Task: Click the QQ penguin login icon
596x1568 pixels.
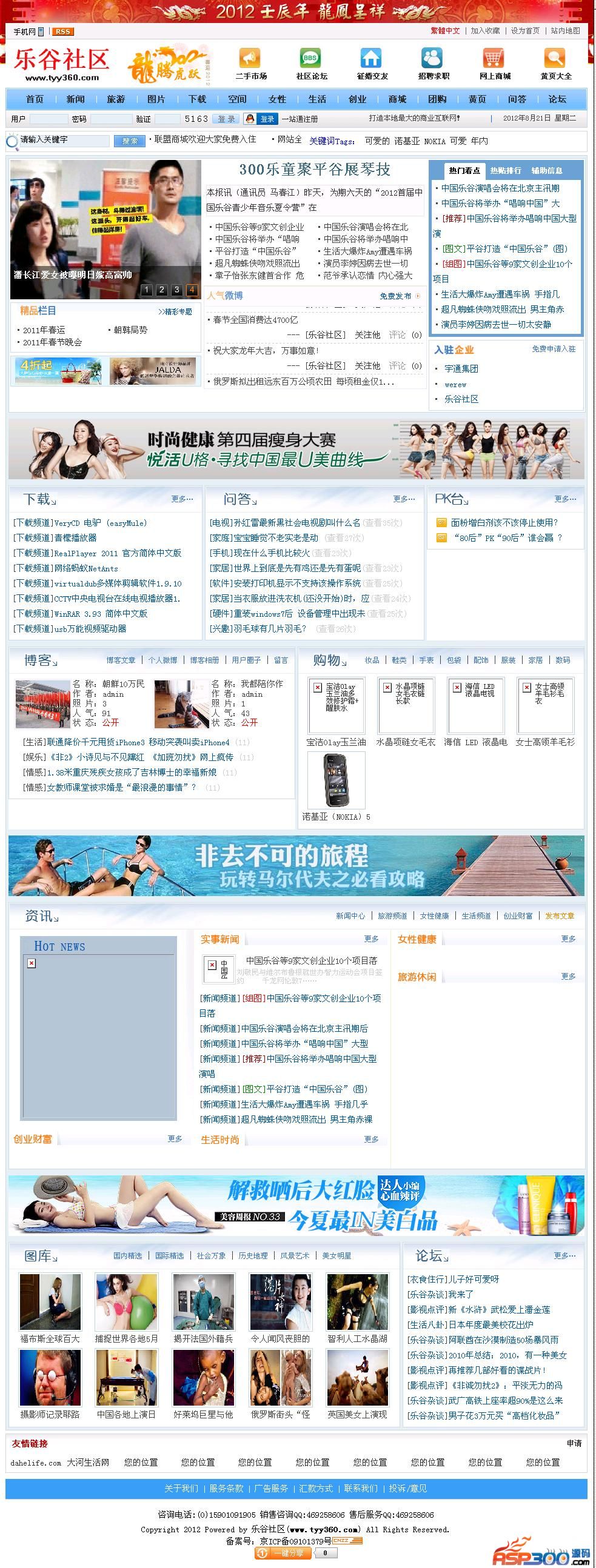Action: 249,119
